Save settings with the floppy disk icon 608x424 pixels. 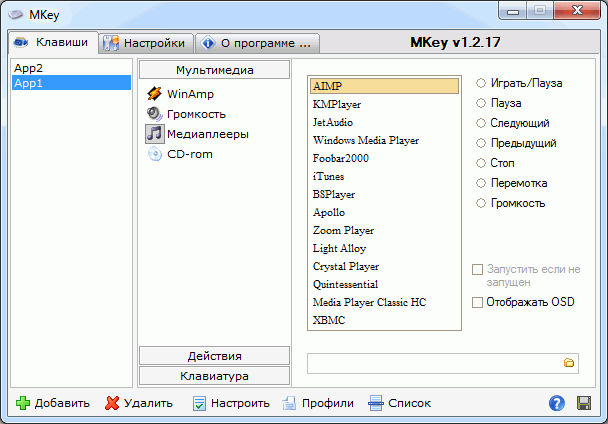[584, 403]
